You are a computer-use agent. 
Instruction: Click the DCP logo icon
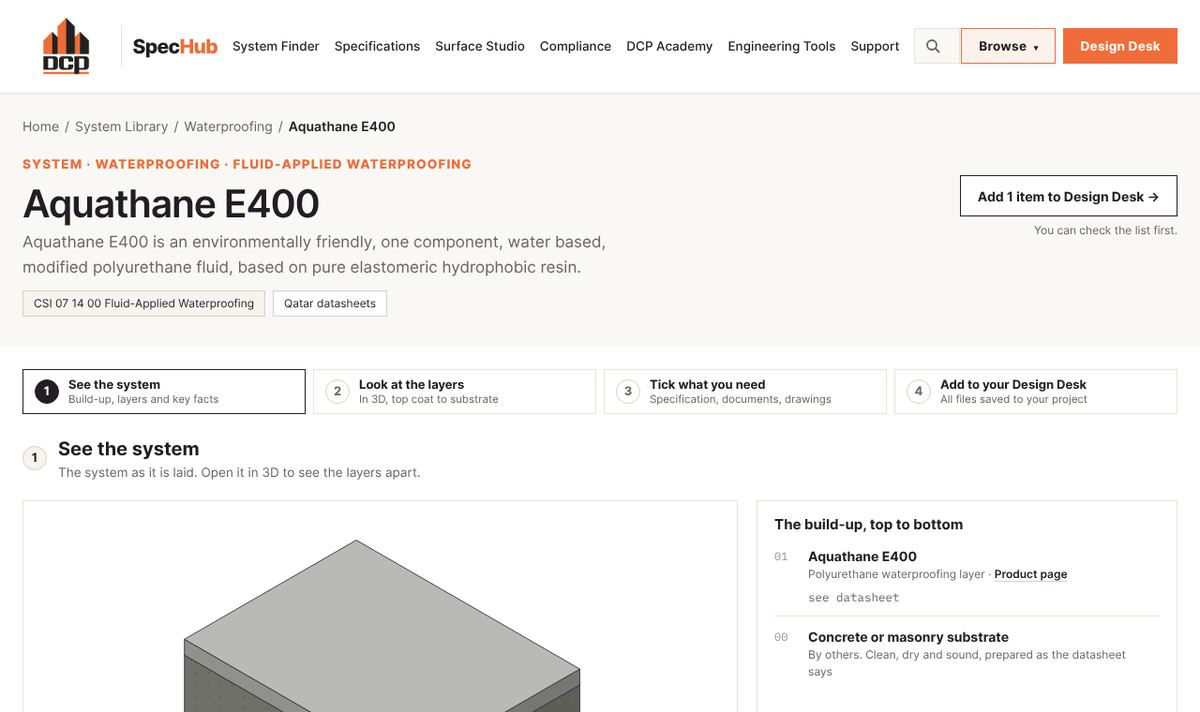66,46
